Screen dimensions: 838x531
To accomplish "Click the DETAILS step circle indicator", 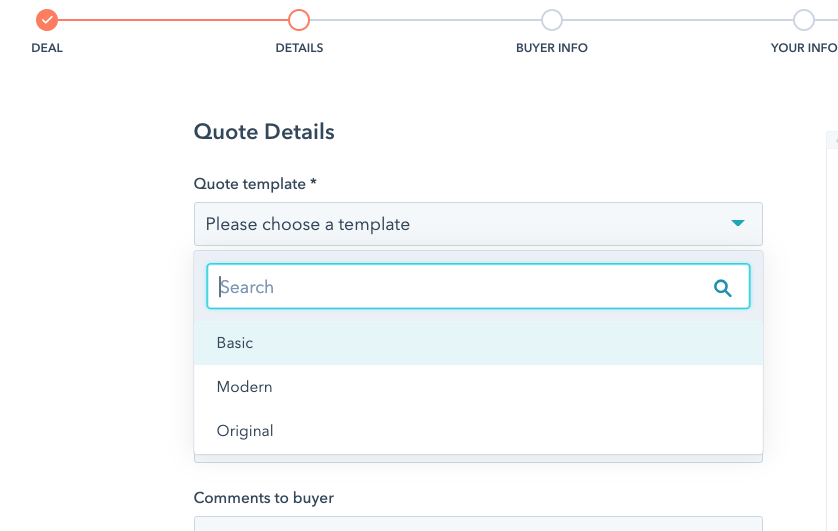I will click(x=299, y=20).
